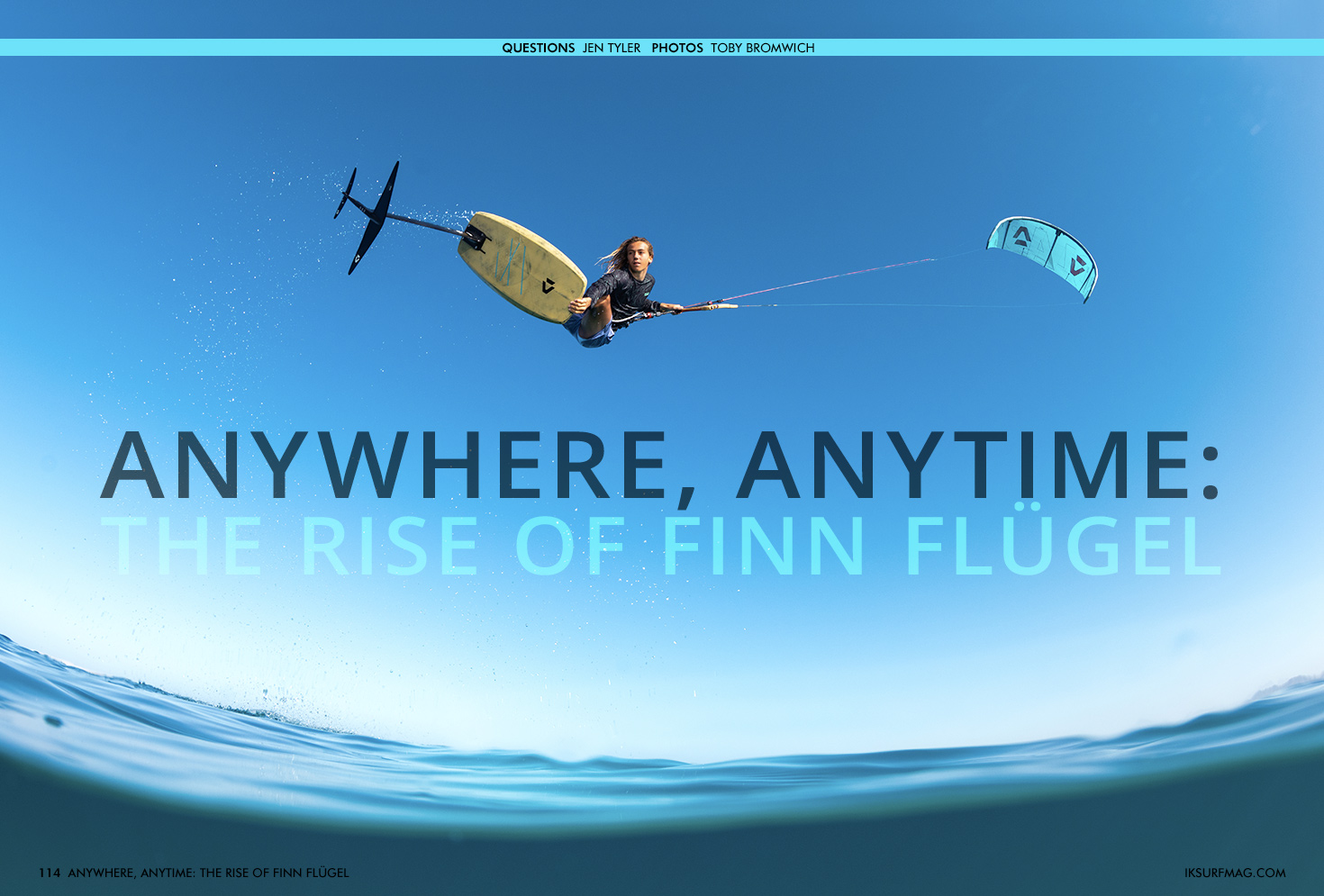Image resolution: width=1324 pixels, height=896 pixels.
Task: Click THE RISE OF FINN FLÜGEL subtitle
Action: point(659,547)
